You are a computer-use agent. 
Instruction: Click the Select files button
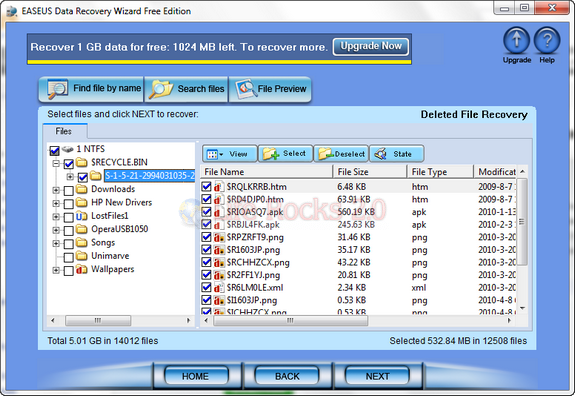pyautogui.click(x=285, y=154)
